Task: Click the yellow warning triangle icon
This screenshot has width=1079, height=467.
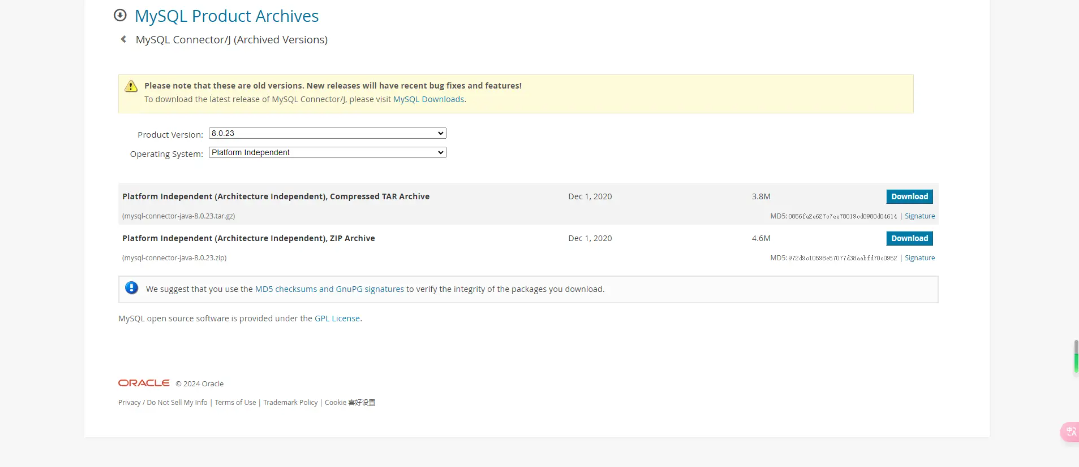Action: tap(131, 86)
